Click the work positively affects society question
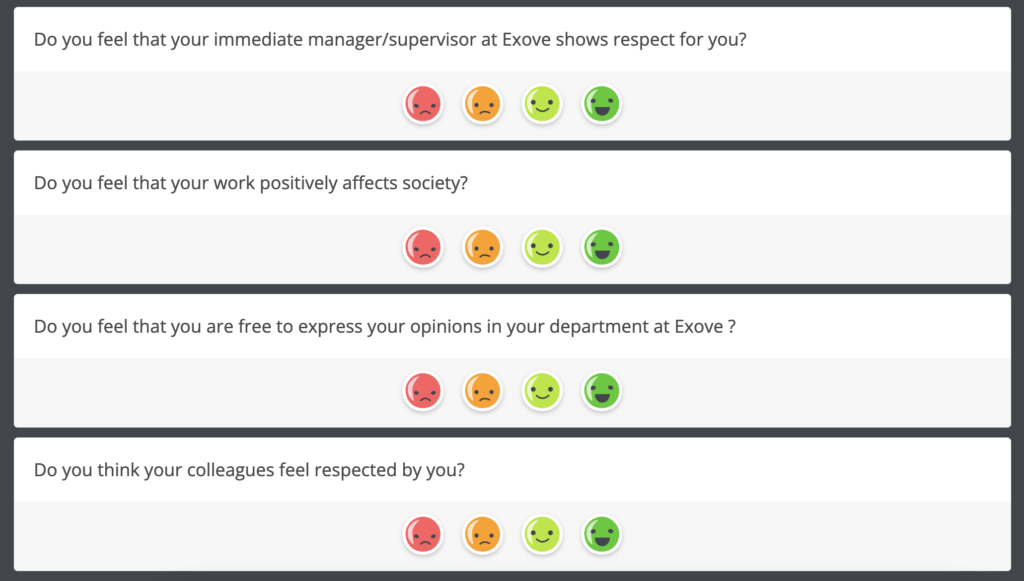Image resolution: width=1024 pixels, height=581 pixels. click(x=251, y=183)
